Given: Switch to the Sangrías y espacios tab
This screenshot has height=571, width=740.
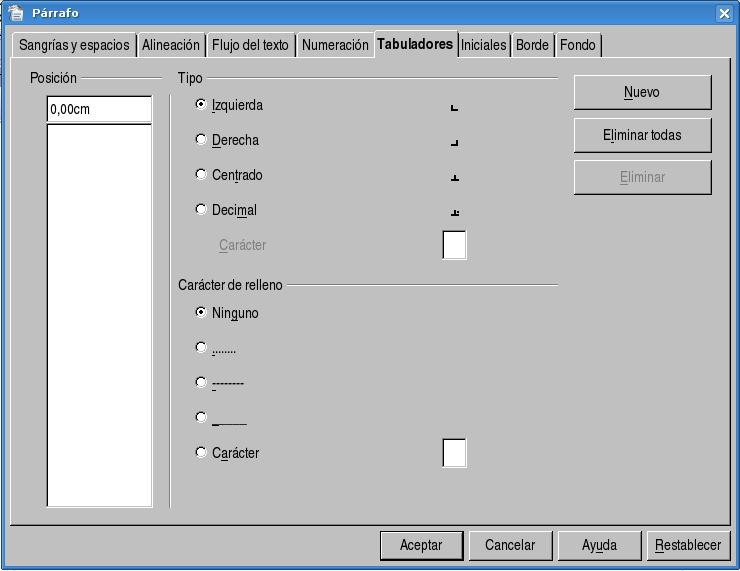Looking at the screenshot, I should (x=74, y=45).
